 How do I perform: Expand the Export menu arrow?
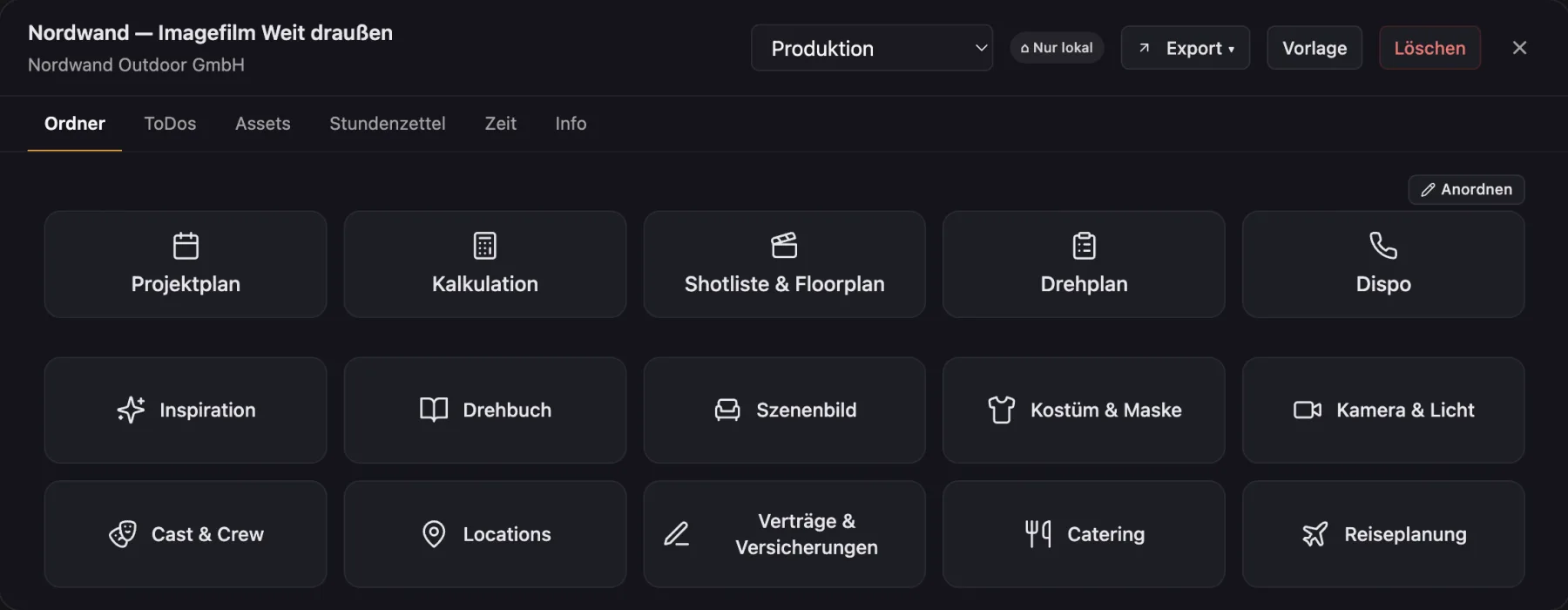[x=1231, y=50]
